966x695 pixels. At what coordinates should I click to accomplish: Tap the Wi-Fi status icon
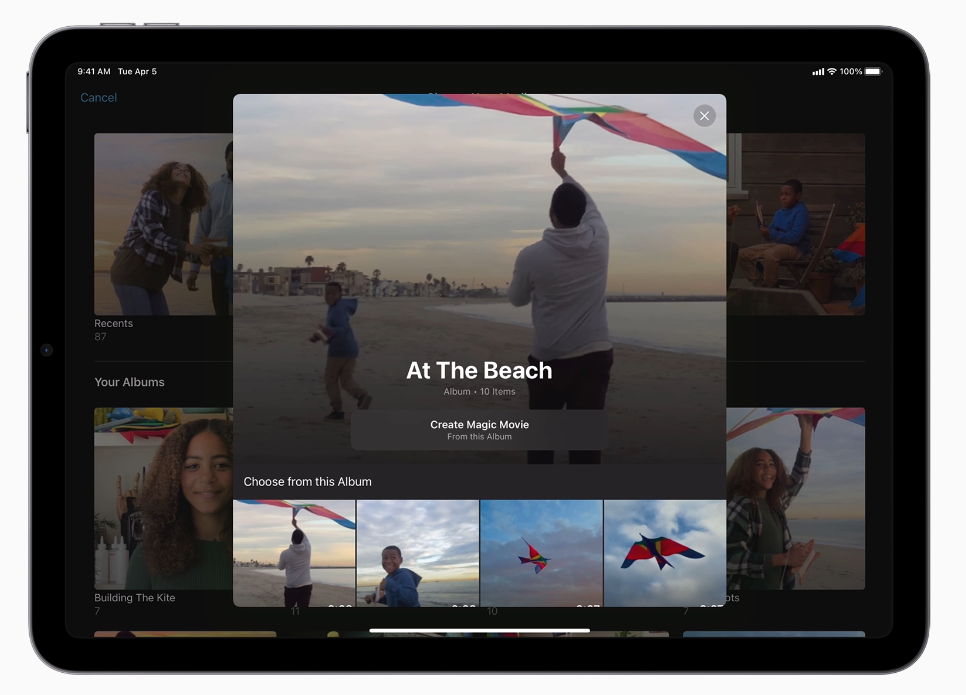[832, 72]
